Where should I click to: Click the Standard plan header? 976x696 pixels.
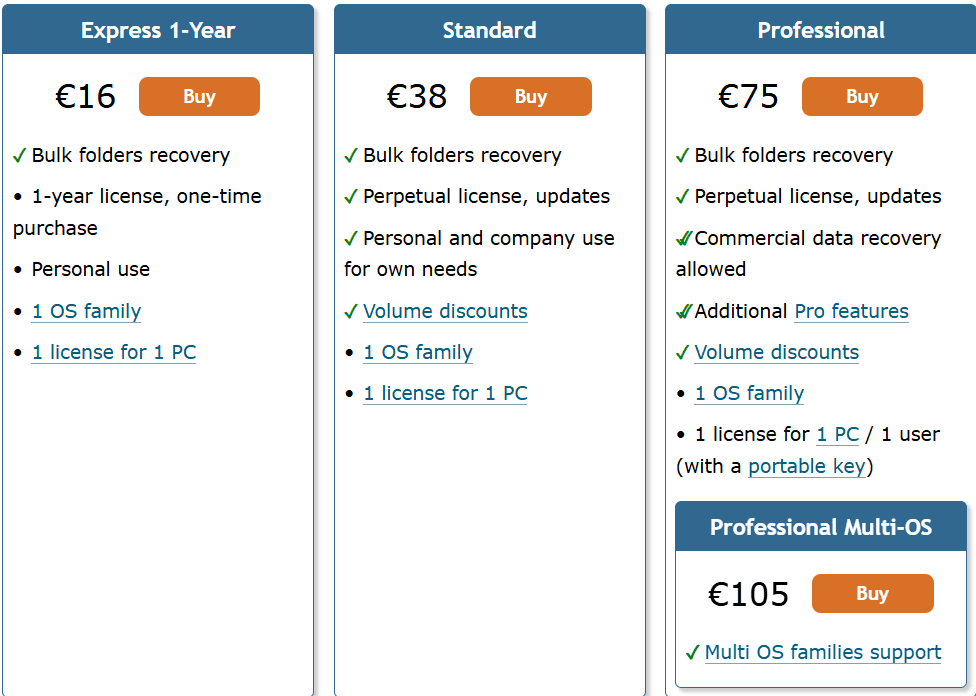point(489,30)
